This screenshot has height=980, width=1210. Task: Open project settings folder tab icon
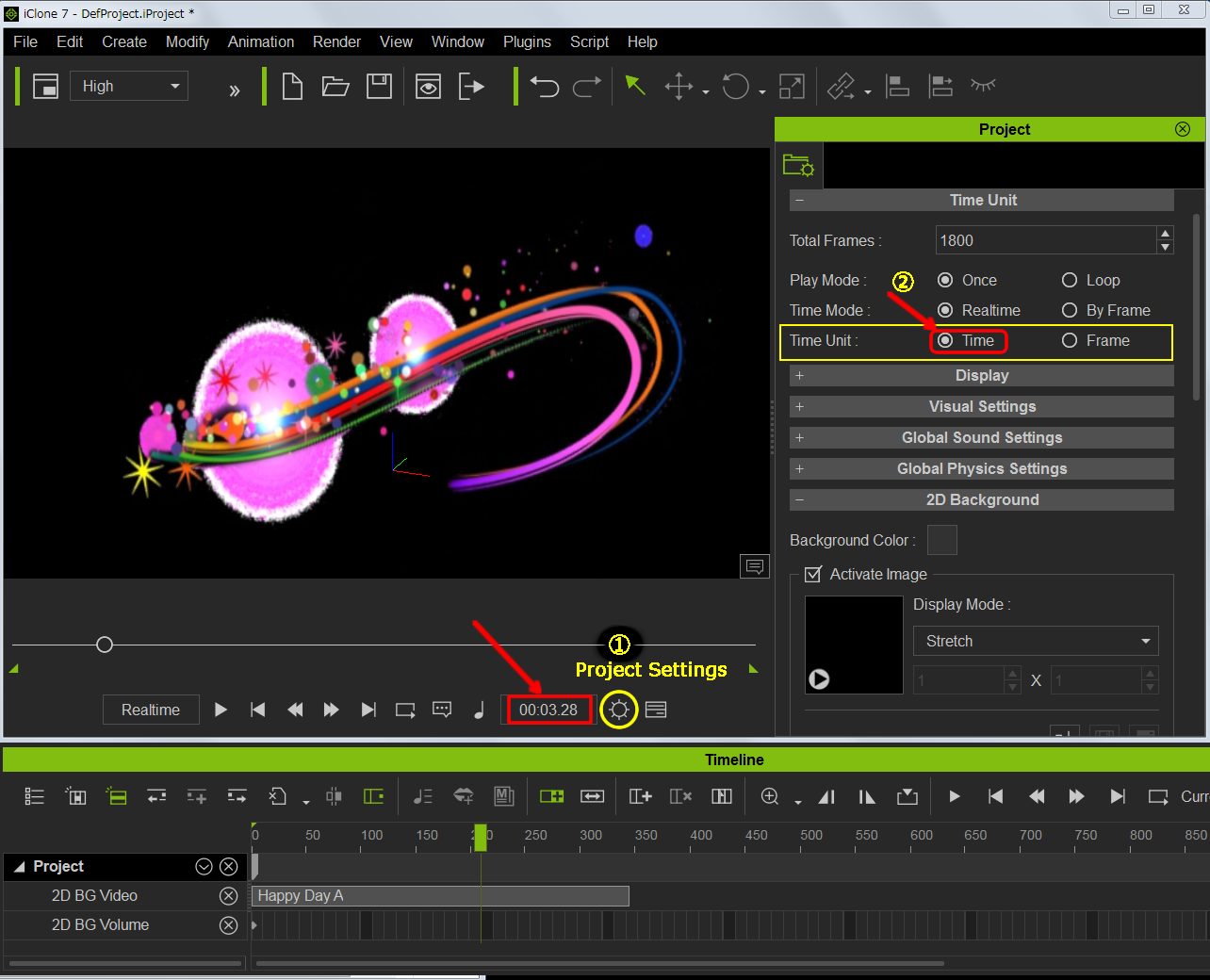(798, 166)
